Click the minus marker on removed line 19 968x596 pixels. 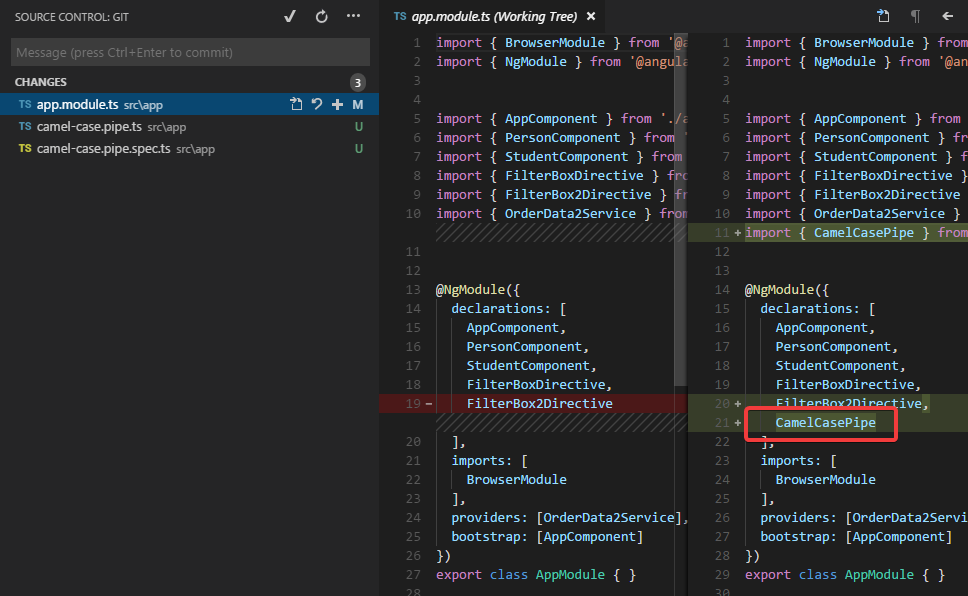pos(429,404)
